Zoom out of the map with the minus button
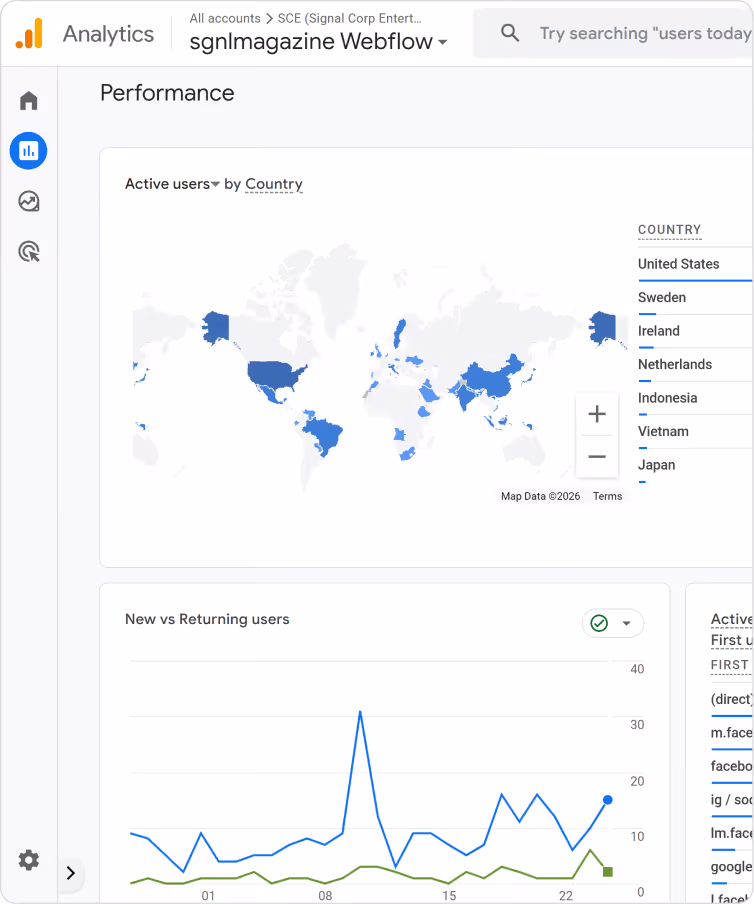This screenshot has height=904, width=754. click(597, 457)
